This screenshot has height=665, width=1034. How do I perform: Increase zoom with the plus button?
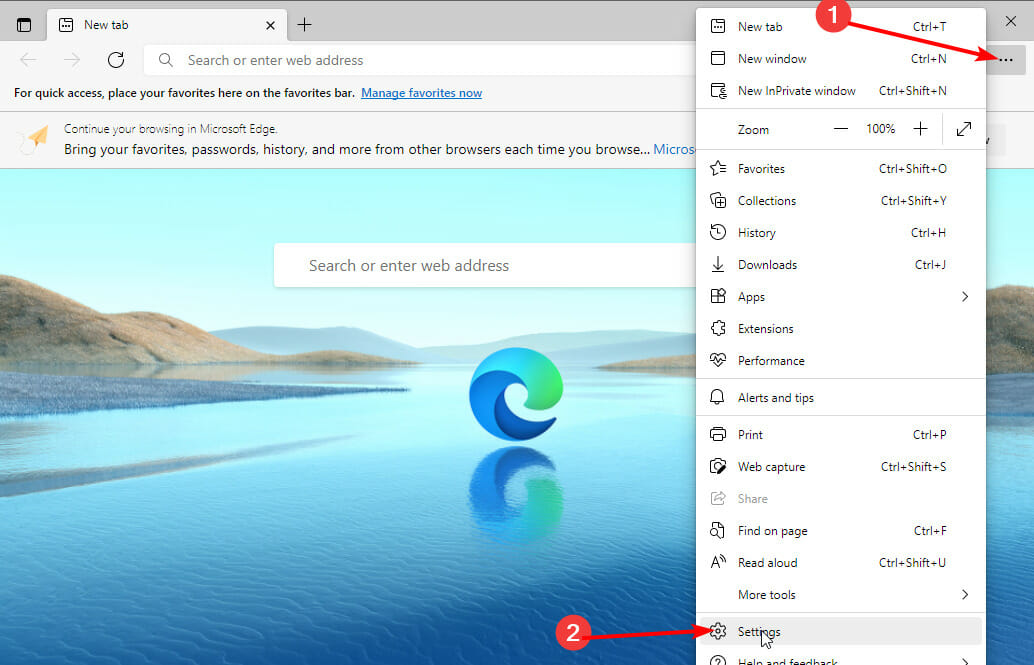(921, 129)
